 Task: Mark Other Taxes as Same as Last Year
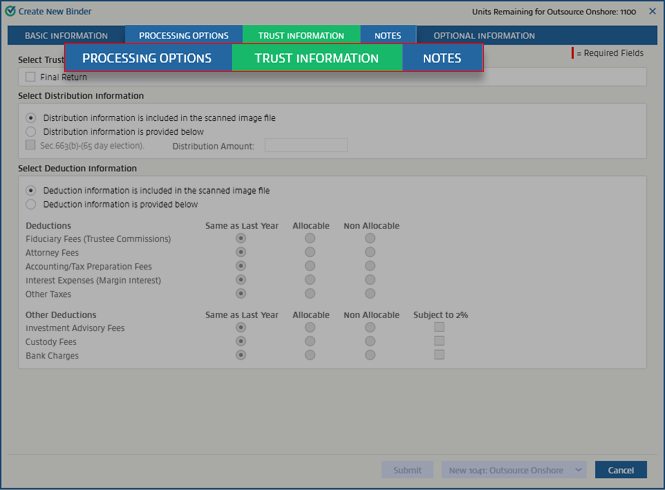[x=240, y=294]
